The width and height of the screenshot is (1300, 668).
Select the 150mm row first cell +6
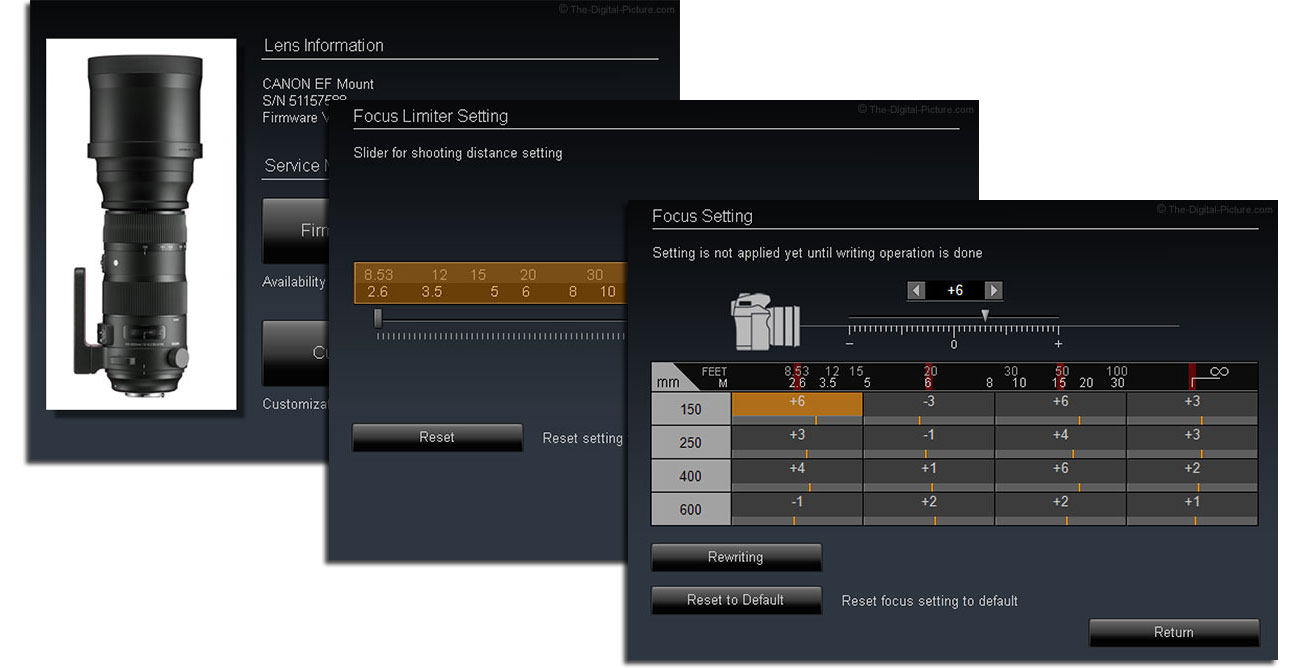coord(797,408)
